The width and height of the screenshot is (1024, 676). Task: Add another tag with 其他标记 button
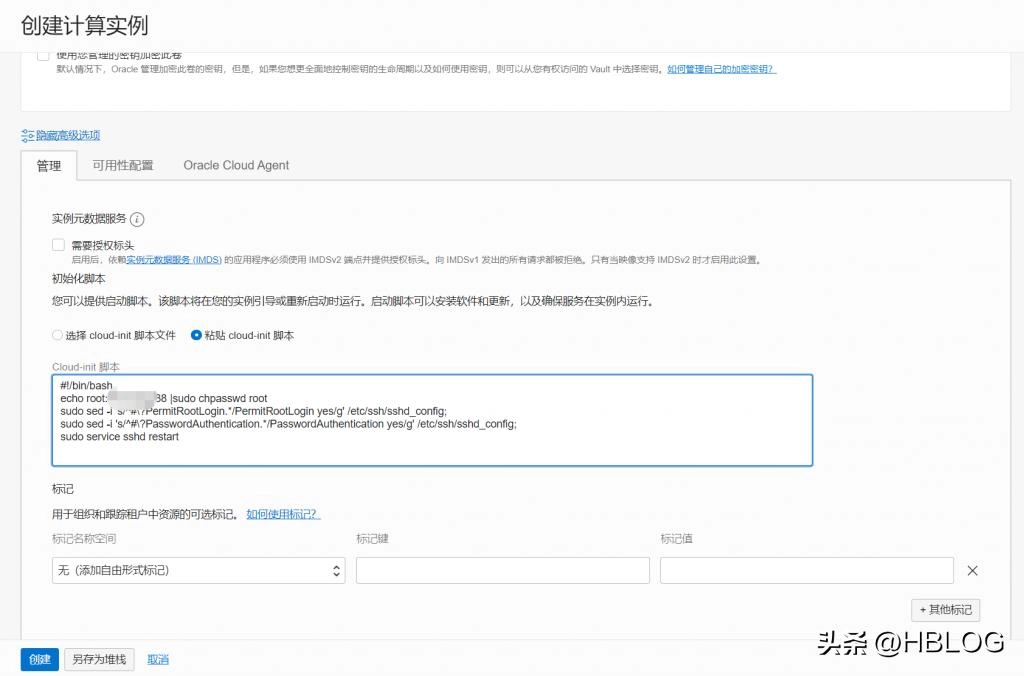945,610
